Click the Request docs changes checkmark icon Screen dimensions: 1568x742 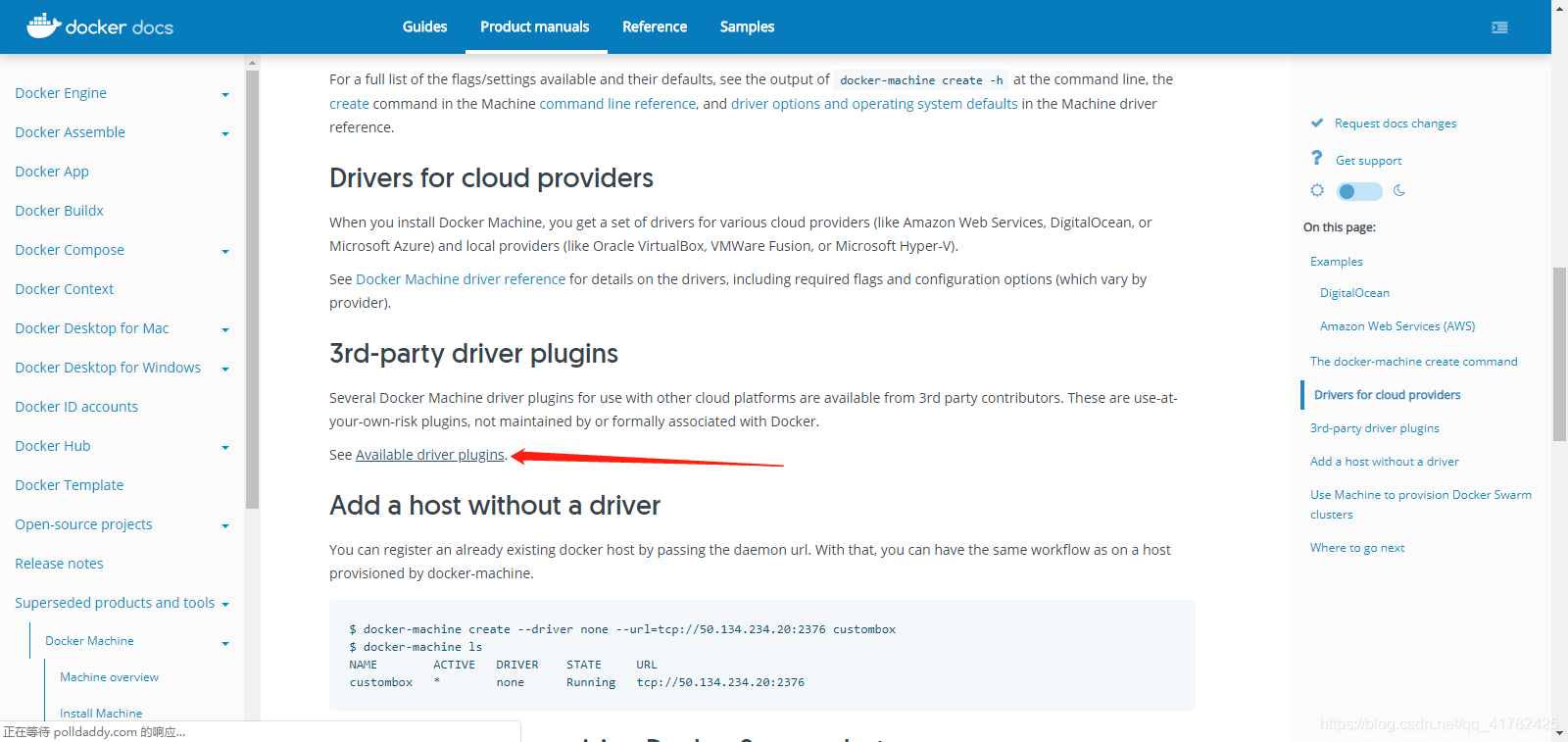click(1317, 124)
